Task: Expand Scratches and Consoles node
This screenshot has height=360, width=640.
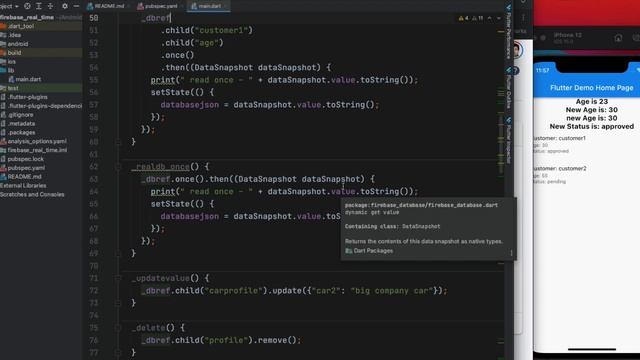Action: coord(32,194)
